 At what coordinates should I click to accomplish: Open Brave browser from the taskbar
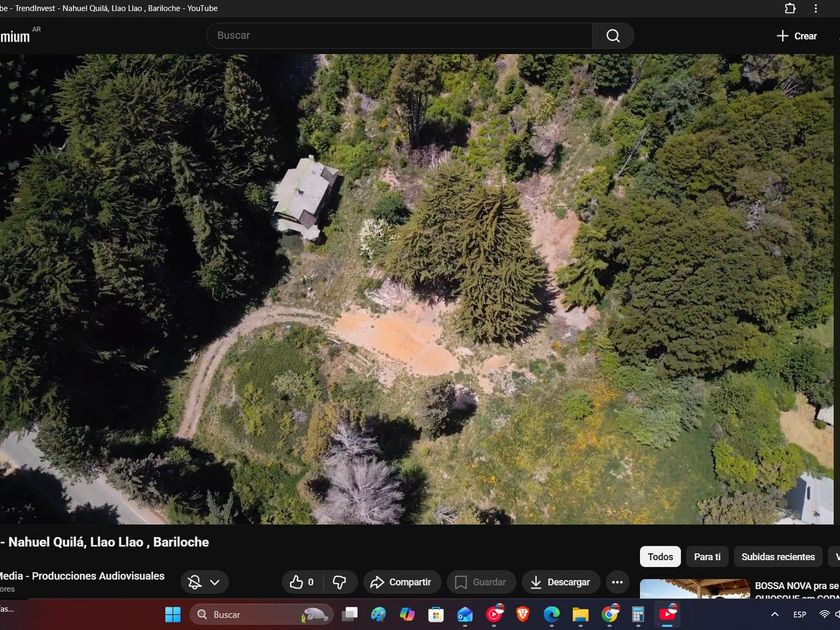pos(523,614)
